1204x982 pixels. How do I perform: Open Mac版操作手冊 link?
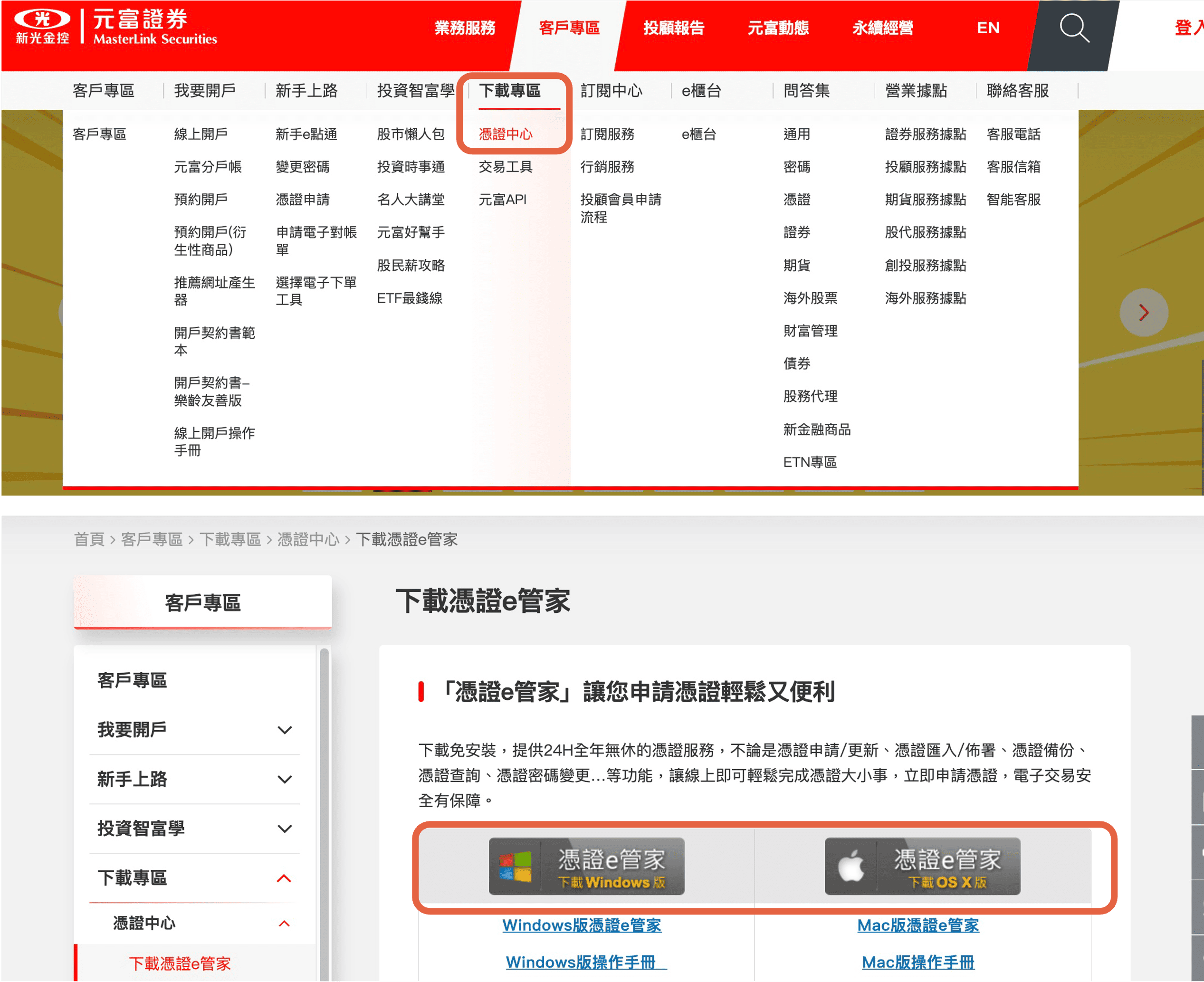(x=917, y=962)
